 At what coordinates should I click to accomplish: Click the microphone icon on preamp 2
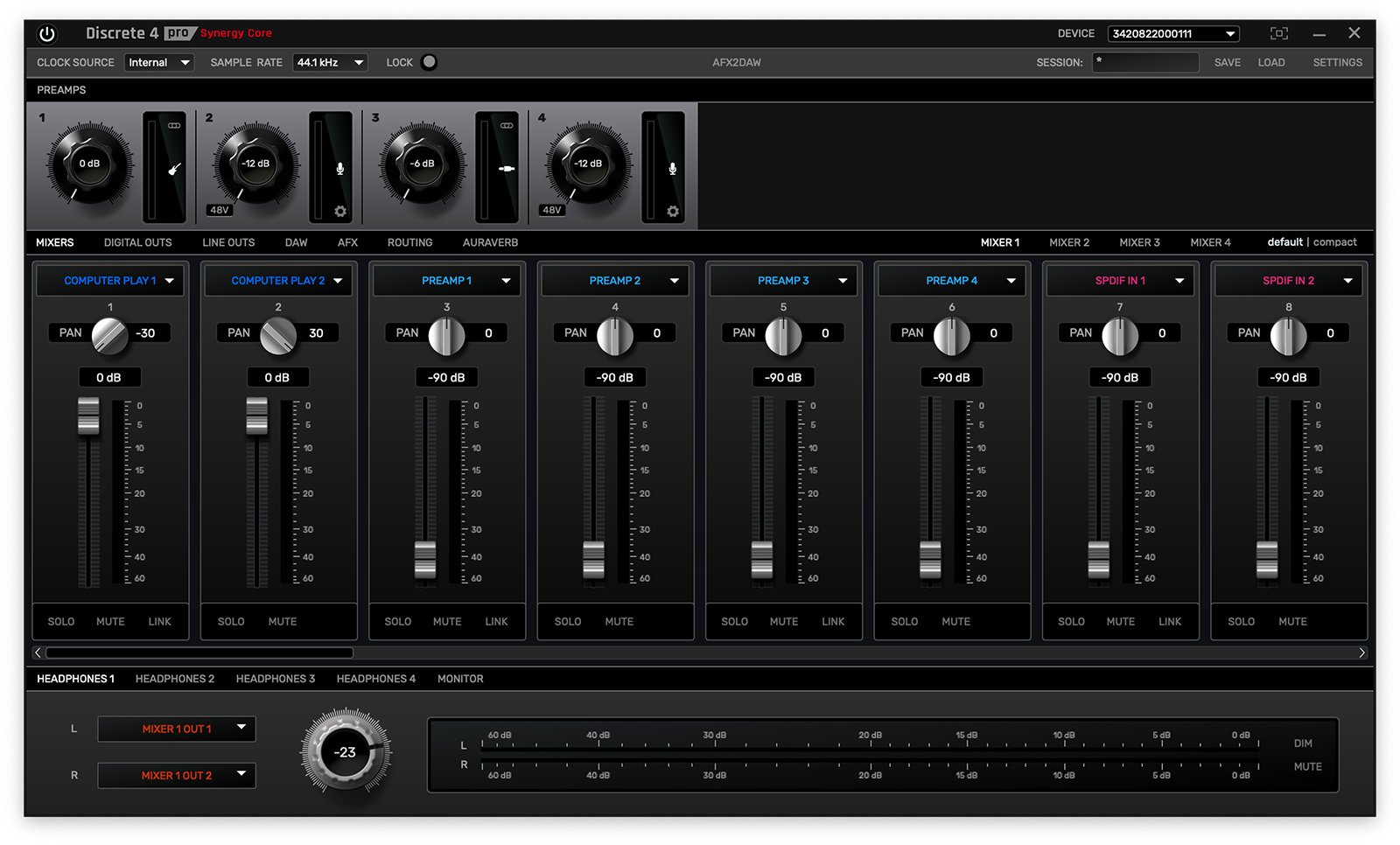click(x=340, y=169)
